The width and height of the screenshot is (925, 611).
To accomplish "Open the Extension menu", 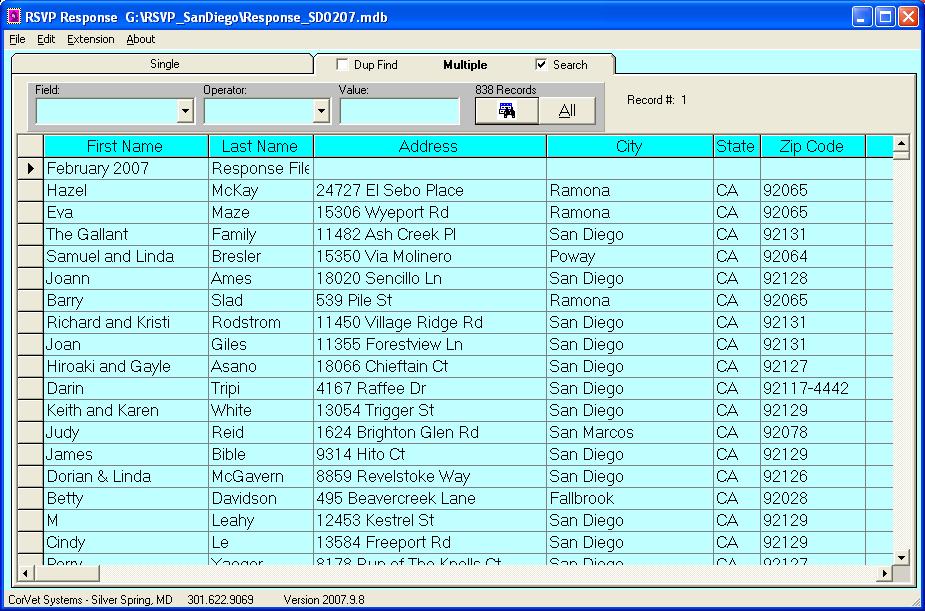I will (90, 39).
